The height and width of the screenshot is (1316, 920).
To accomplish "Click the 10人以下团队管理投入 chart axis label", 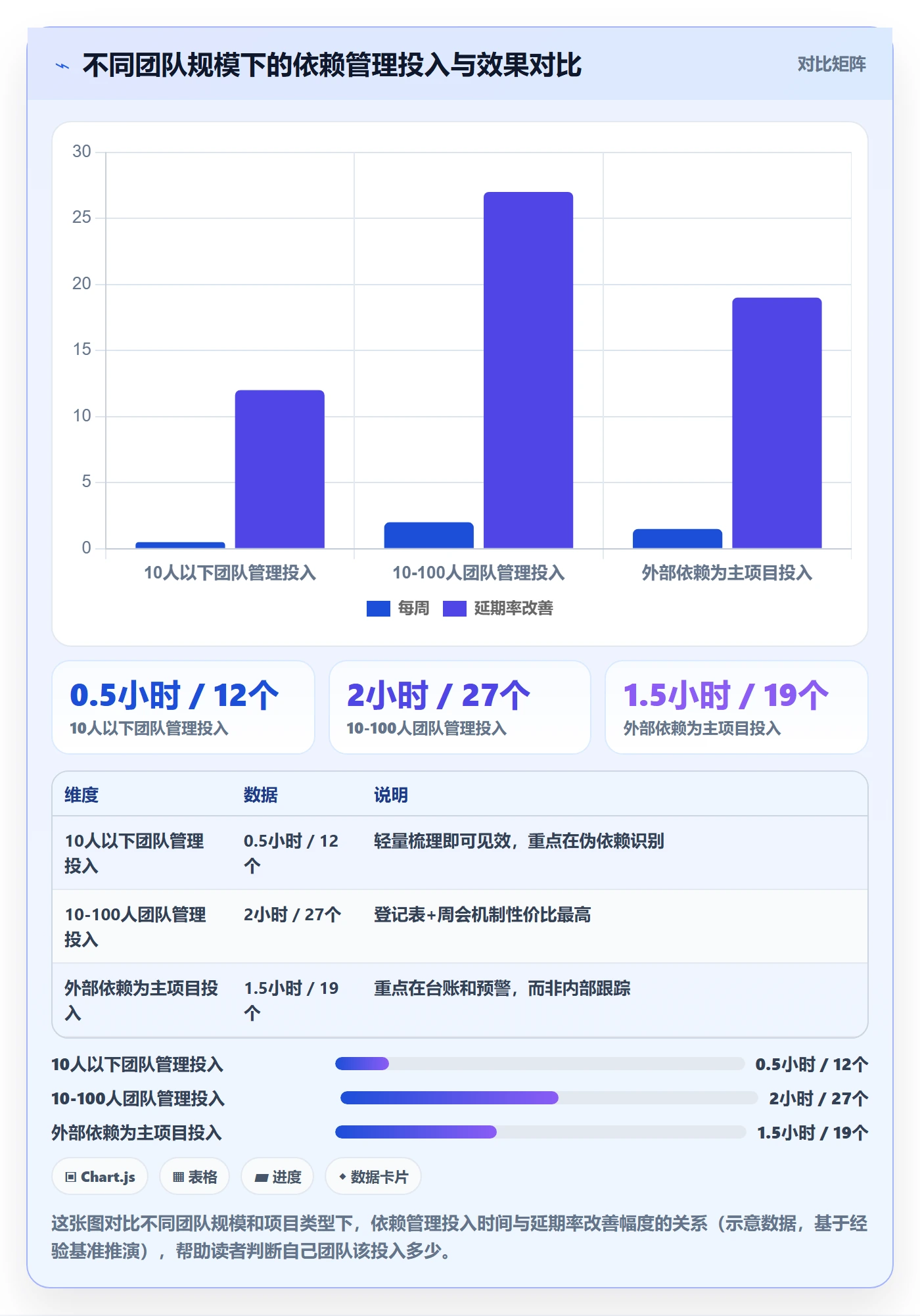I will click(230, 573).
